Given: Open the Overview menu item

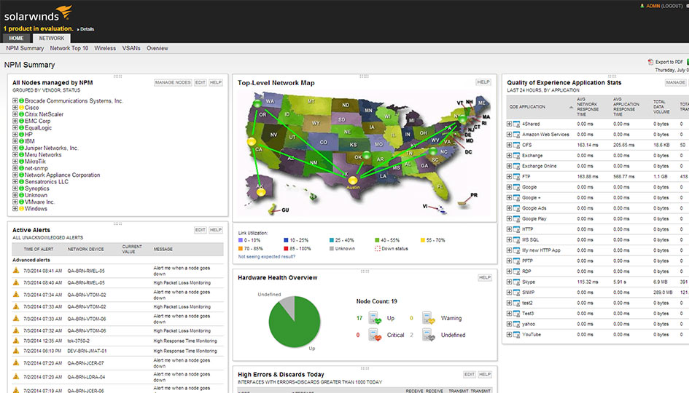Looking at the screenshot, I should click(x=157, y=48).
